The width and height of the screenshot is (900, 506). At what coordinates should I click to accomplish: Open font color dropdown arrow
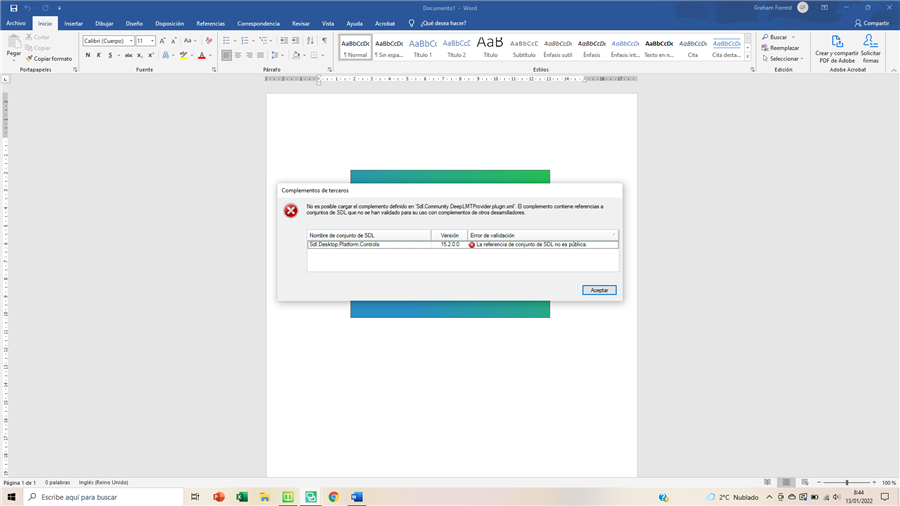[x=210, y=56]
